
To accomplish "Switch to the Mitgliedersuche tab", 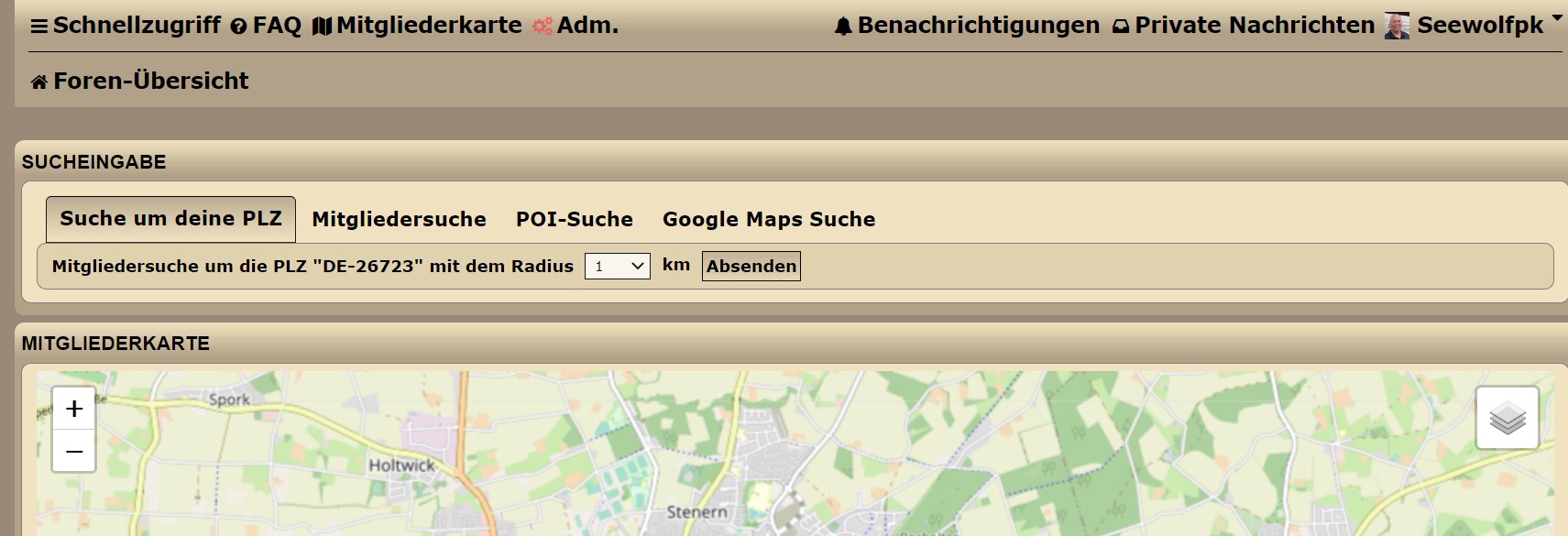I will tap(399, 220).
